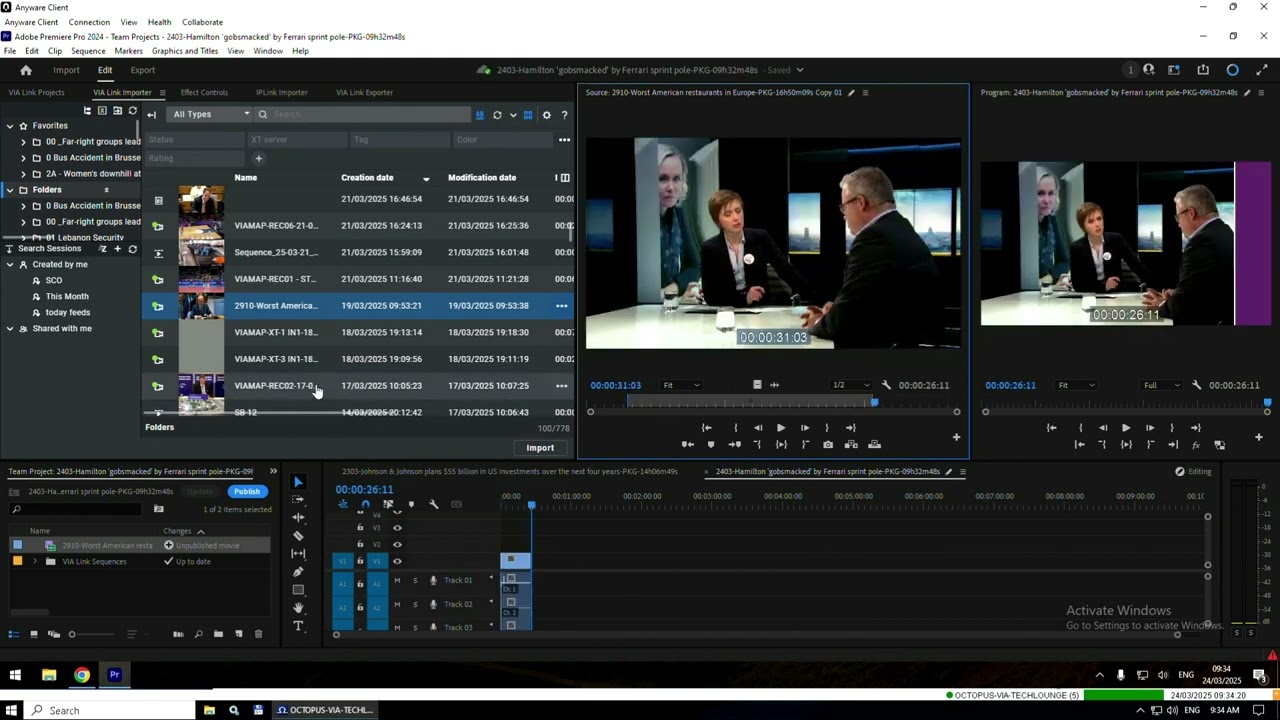
Task: Collapse the importer side tree panel
Action: point(151,115)
